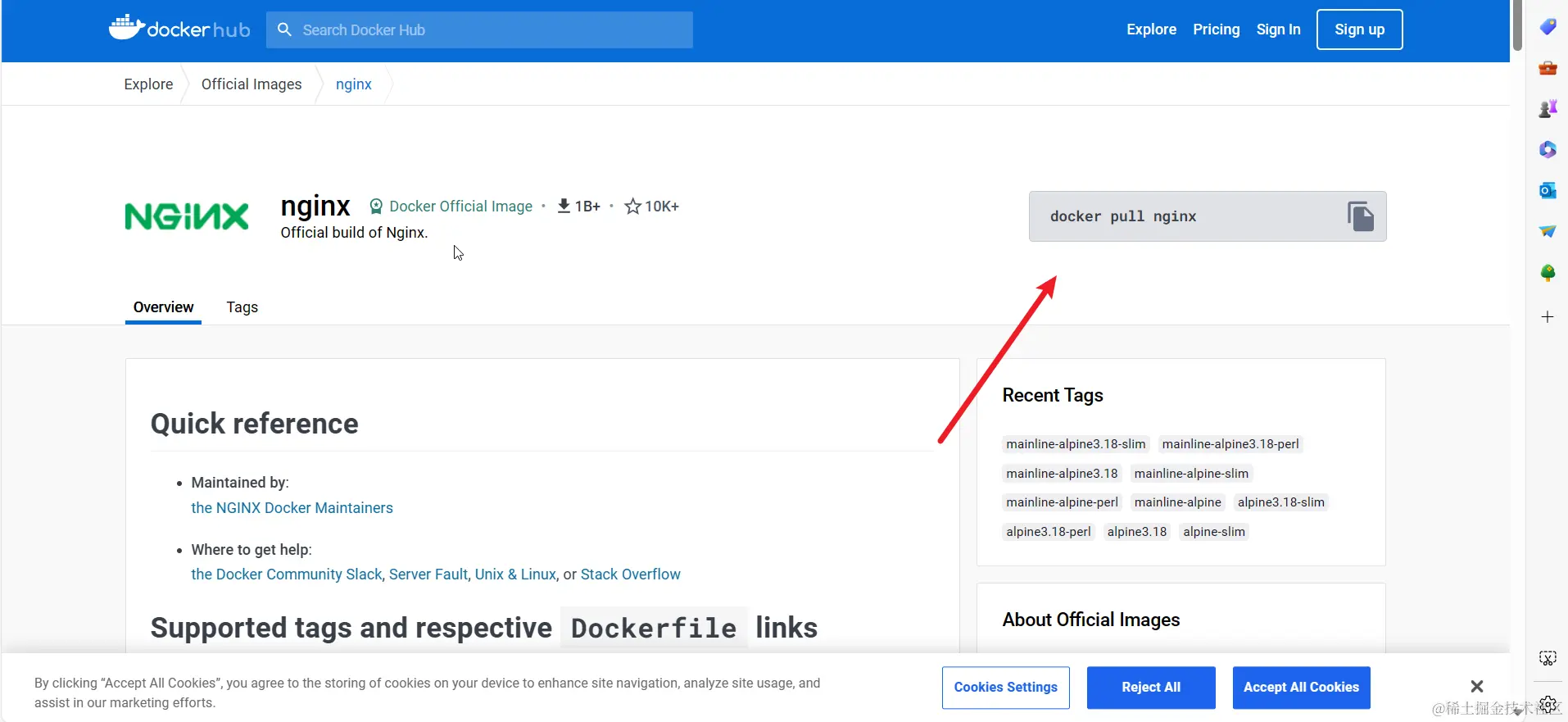Click Reject All cookies
Screen dimensions: 1568x722
pos(1151,688)
